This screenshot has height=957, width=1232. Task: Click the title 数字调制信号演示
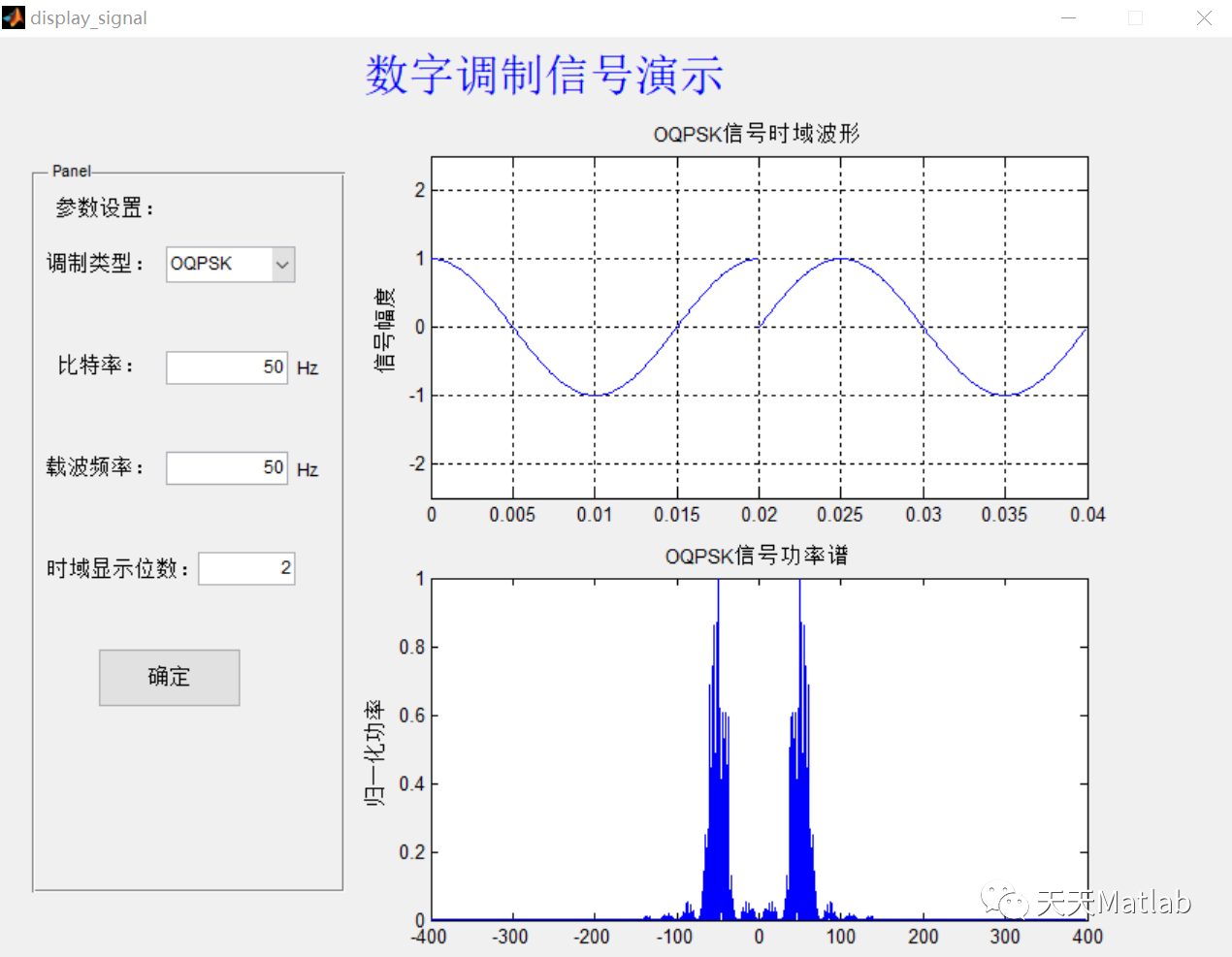(541, 76)
